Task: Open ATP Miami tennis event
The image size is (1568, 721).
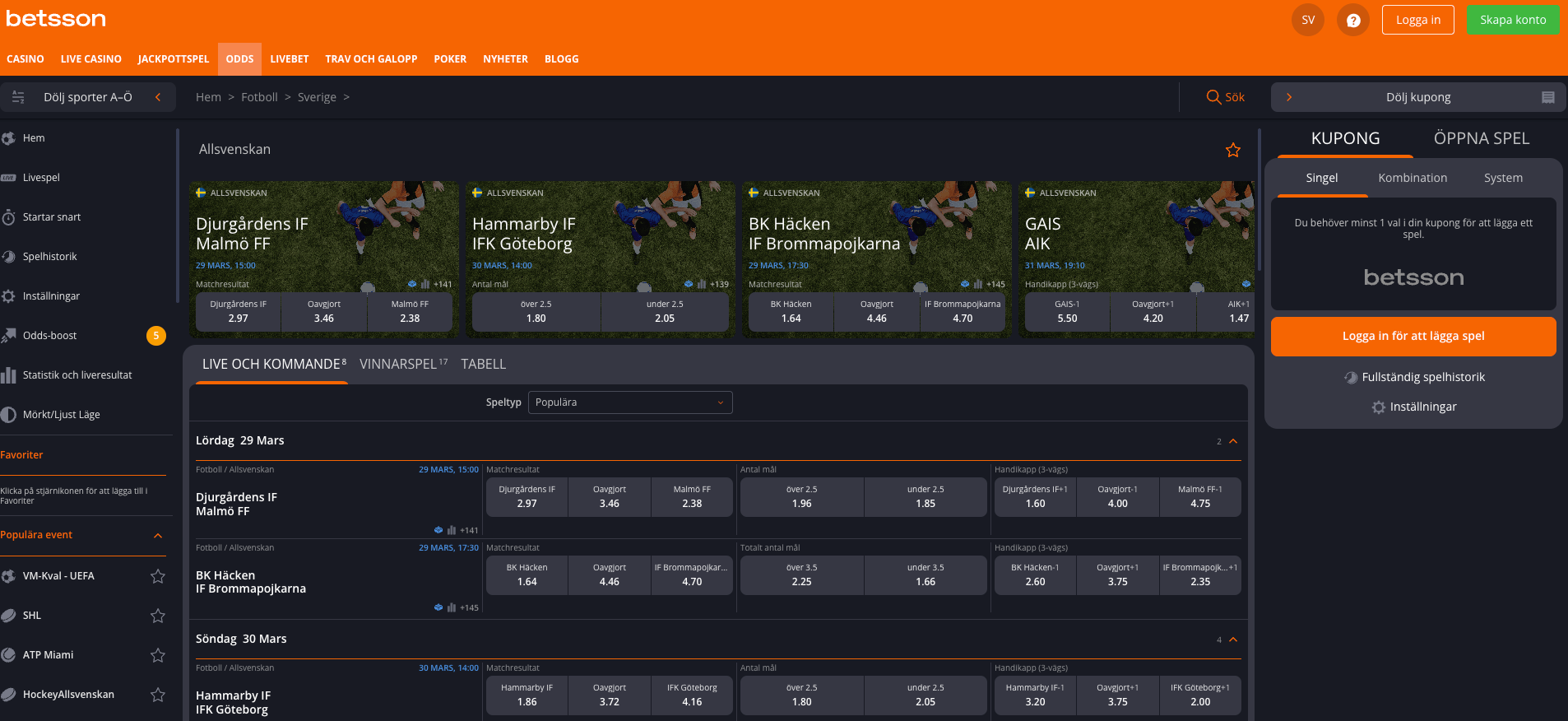Action: click(48, 655)
